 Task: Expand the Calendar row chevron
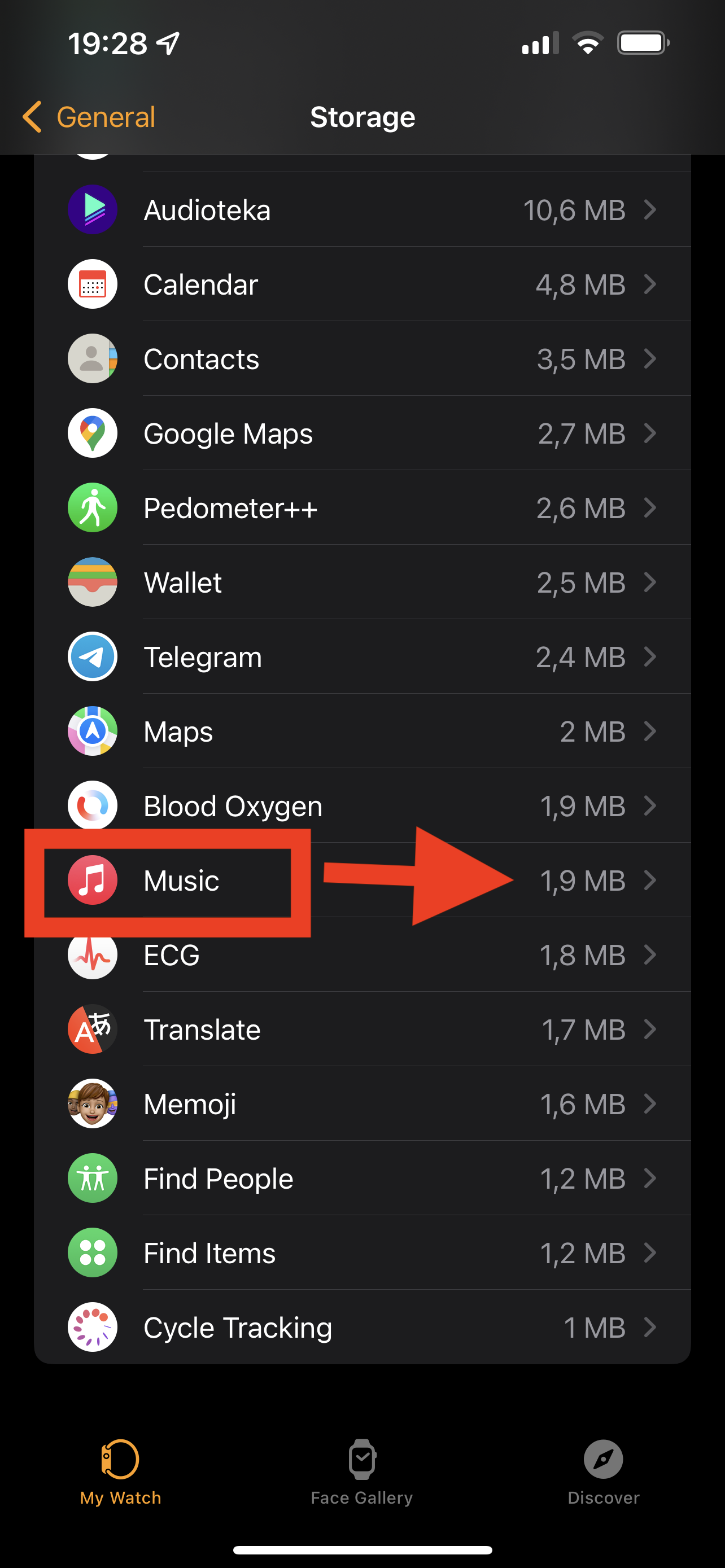point(650,284)
